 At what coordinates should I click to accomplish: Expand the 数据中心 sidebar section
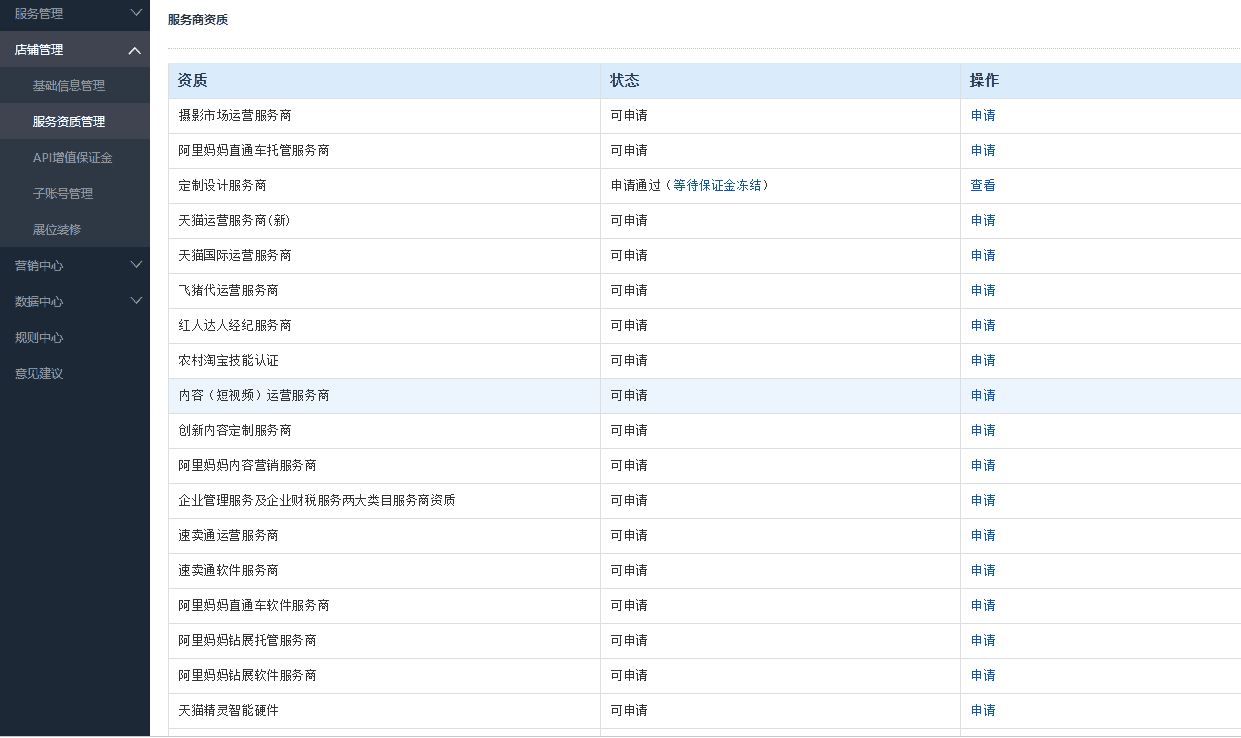(x=75, y=302)
